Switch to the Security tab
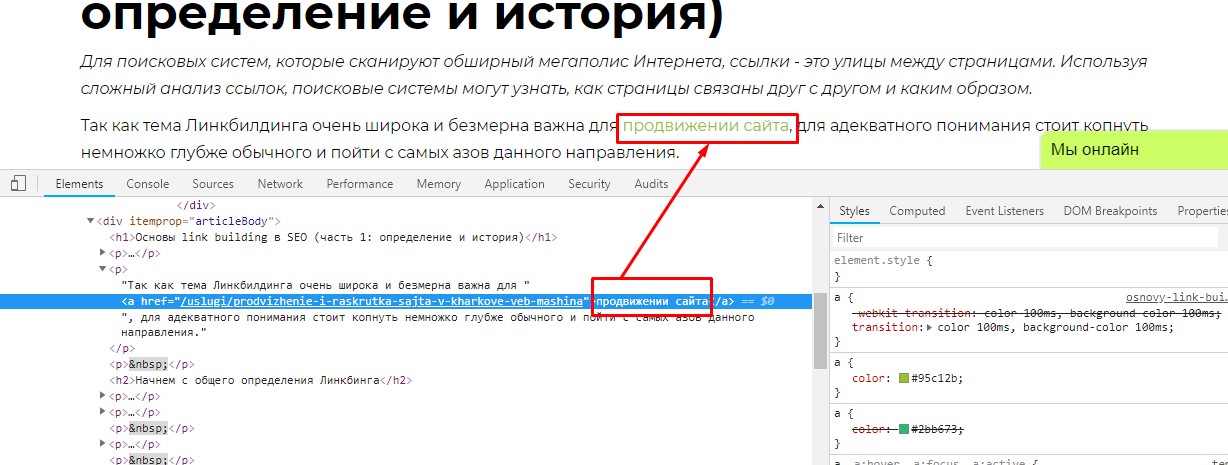Screen dimensions: 1228x465 (589, 184)
